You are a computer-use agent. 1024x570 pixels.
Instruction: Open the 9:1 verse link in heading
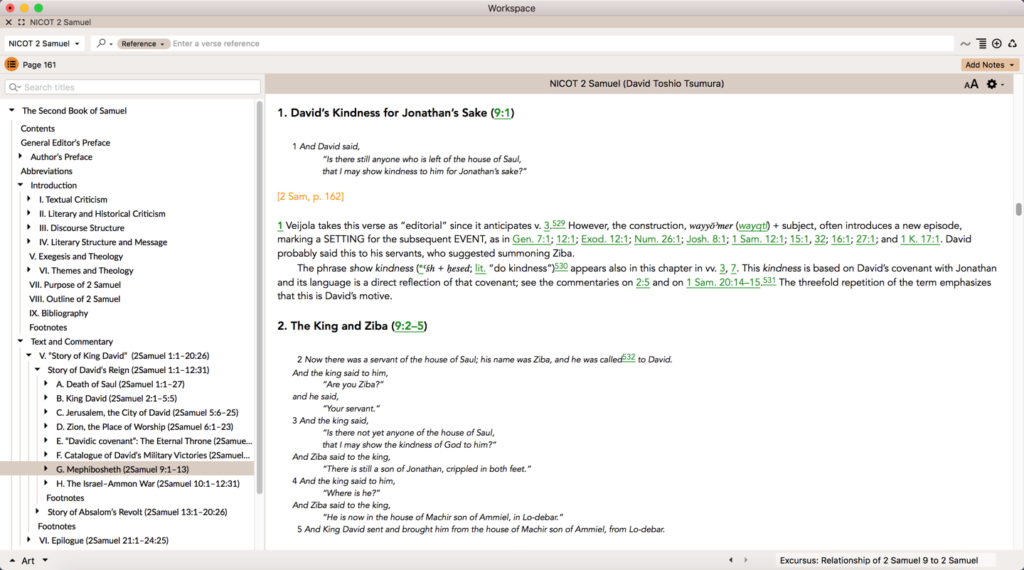pyautogui.click(x=502, y=113)
